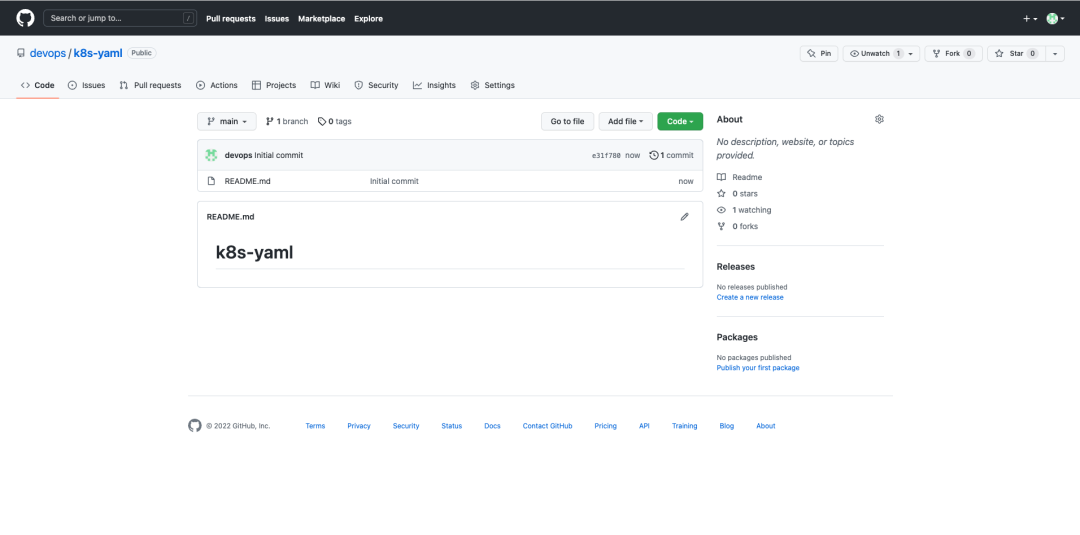Open Issues in top navigation bar
Image resolution: width=1080 pixels, height=535 pixels.
[x=277, y=19]
